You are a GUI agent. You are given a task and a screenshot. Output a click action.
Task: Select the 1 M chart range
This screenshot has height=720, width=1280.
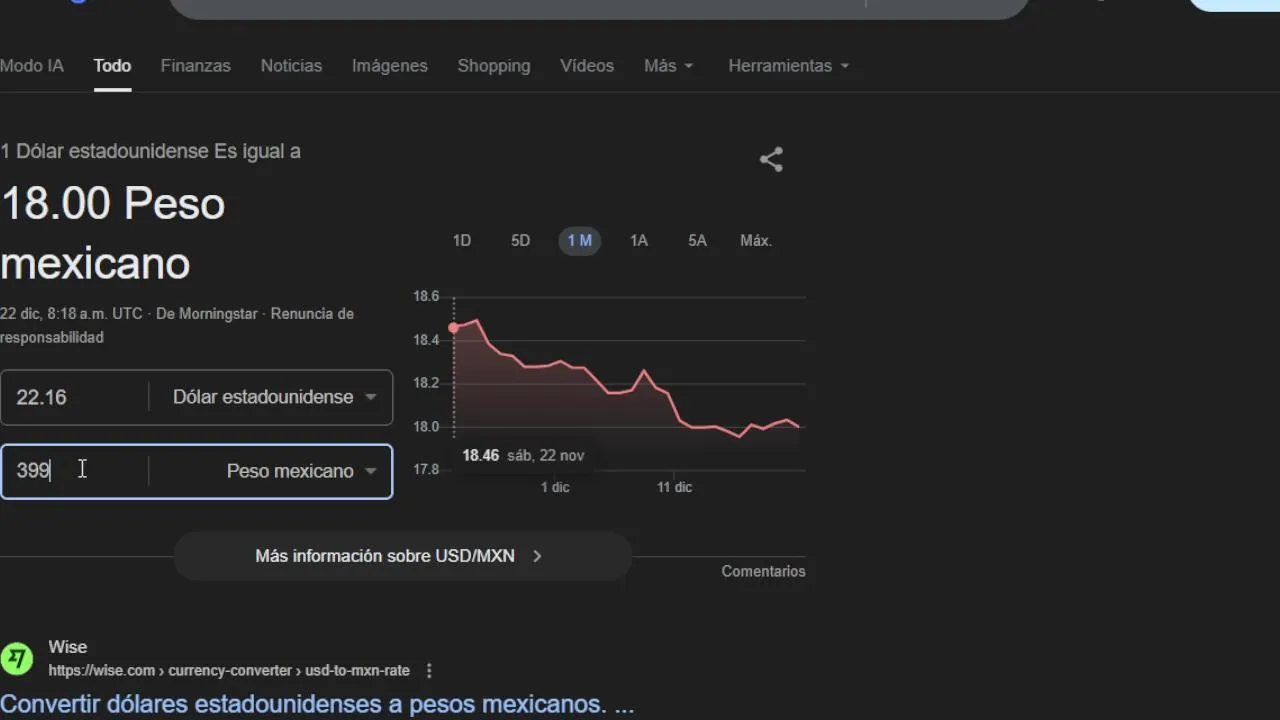(x=579, y=241)
